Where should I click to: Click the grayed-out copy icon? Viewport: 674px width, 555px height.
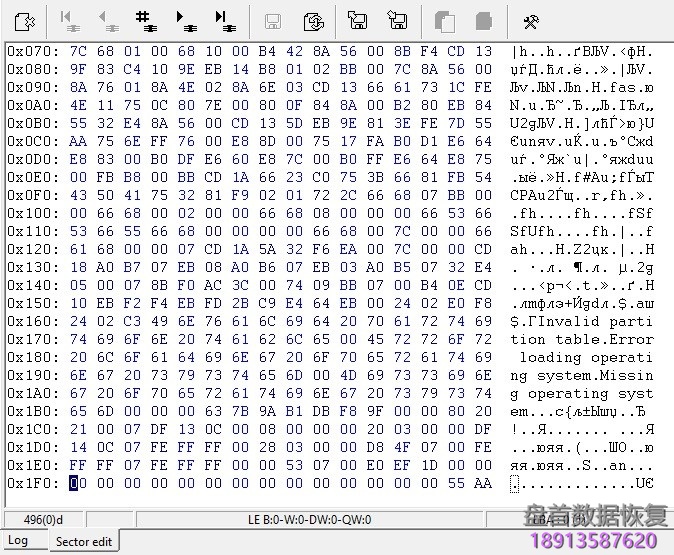(x=446, y=20)
